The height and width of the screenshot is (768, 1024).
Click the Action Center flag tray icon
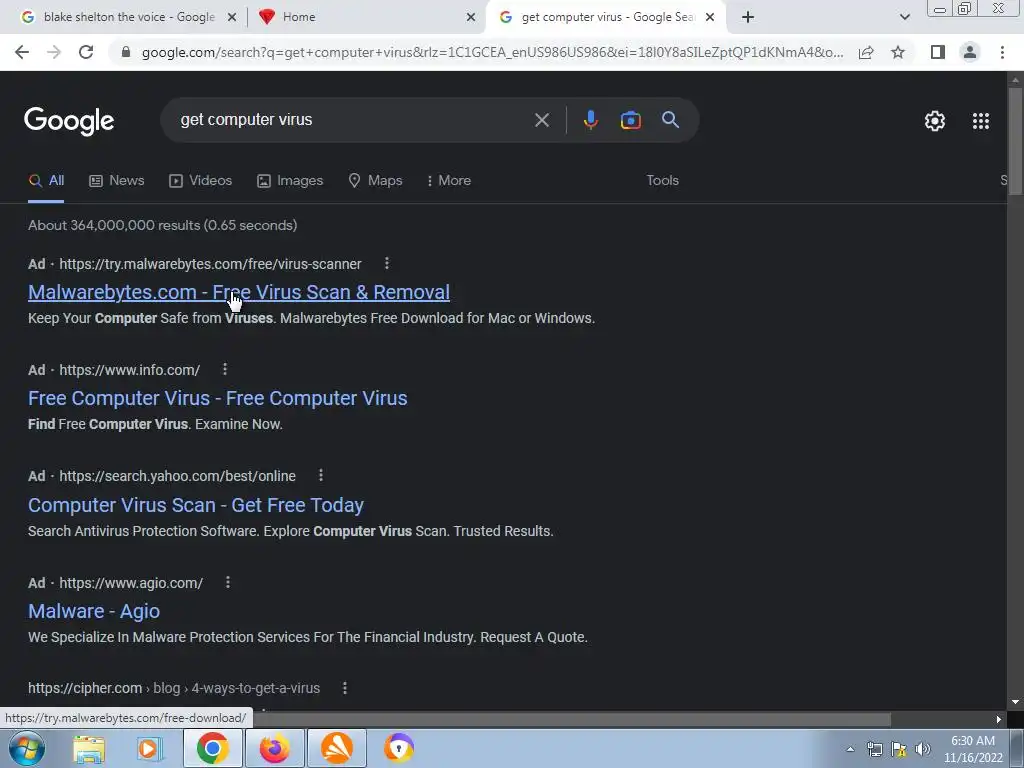pyautogui.click(x=899, y=749)
